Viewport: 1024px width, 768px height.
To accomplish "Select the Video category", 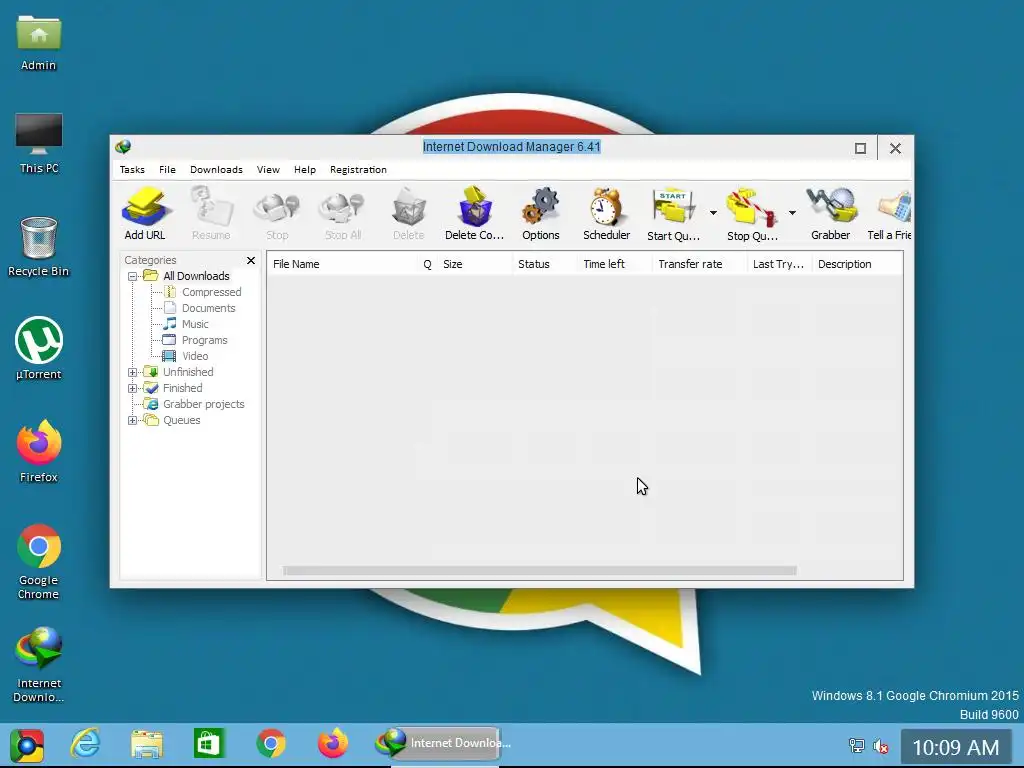I will pyautogui.click(x=195, y=356).
